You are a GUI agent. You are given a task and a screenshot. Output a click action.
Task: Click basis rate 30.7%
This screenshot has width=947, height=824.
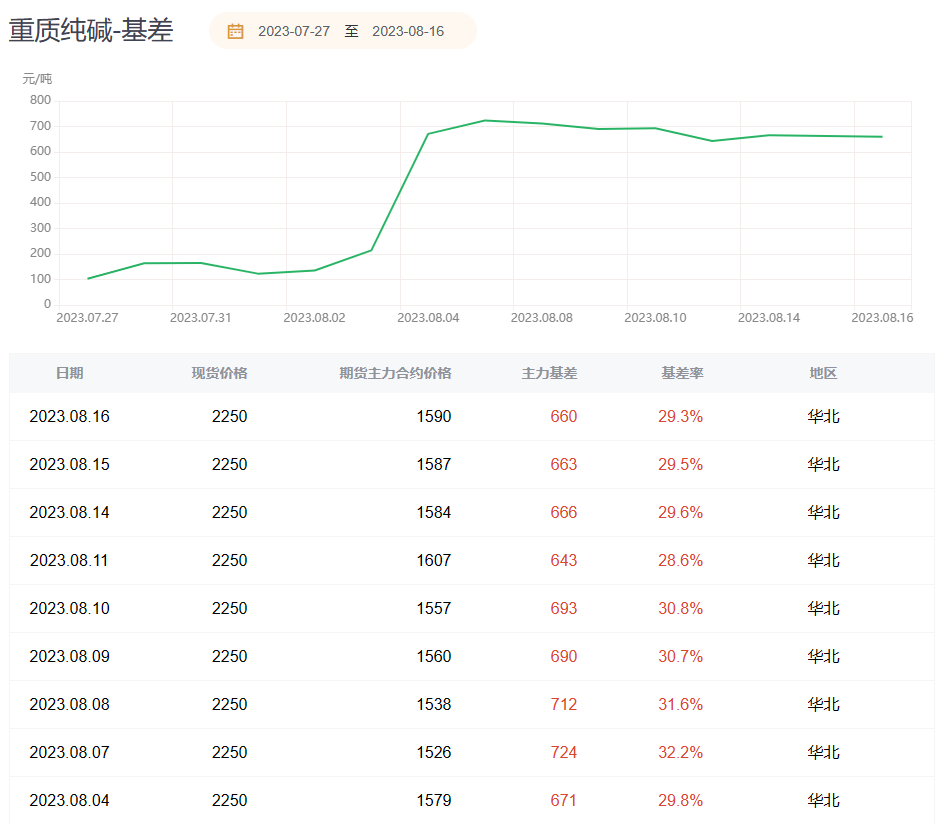(x=681, y=657)
